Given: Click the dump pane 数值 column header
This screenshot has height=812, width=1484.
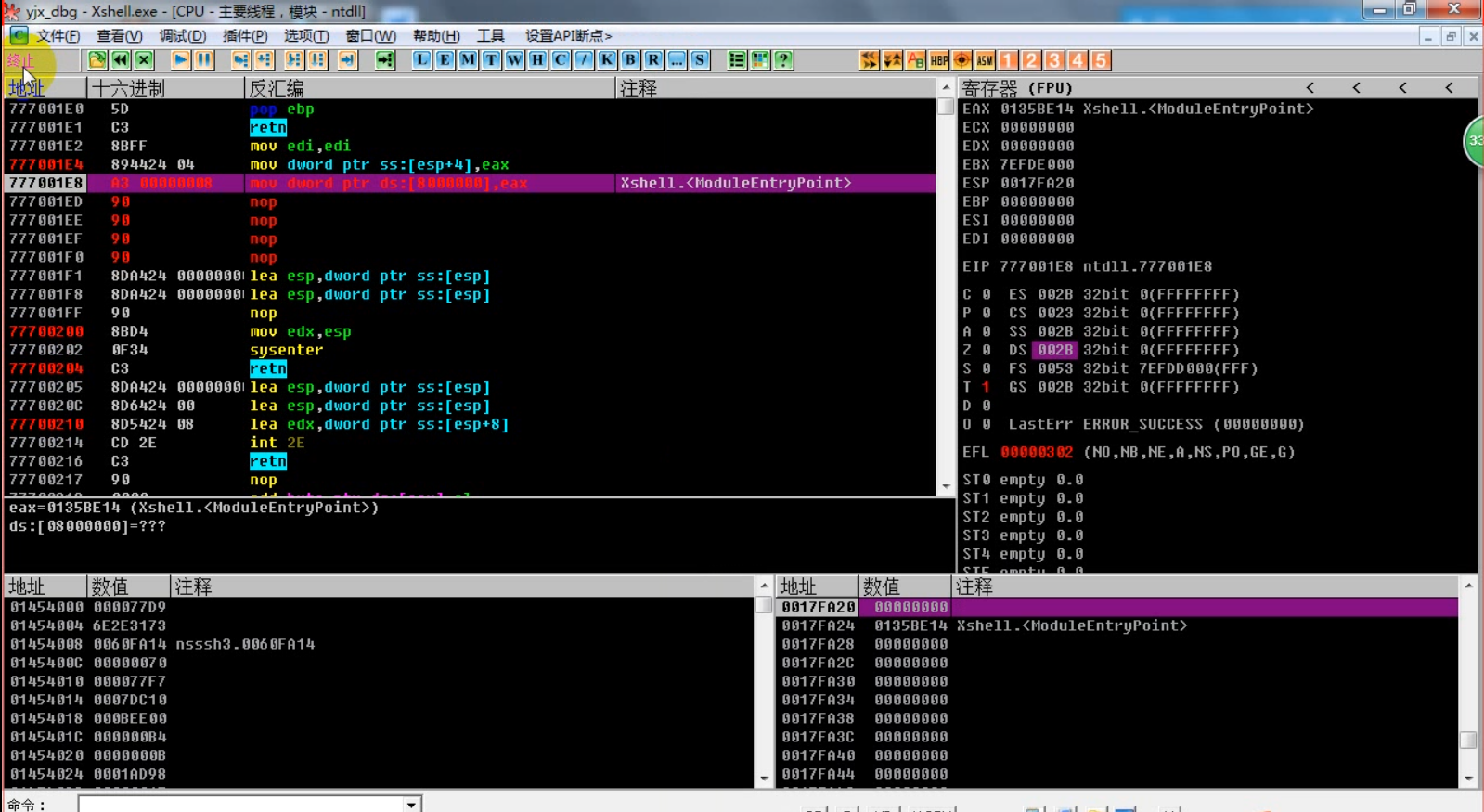Looking at the screenshot, I should (129, 586).
